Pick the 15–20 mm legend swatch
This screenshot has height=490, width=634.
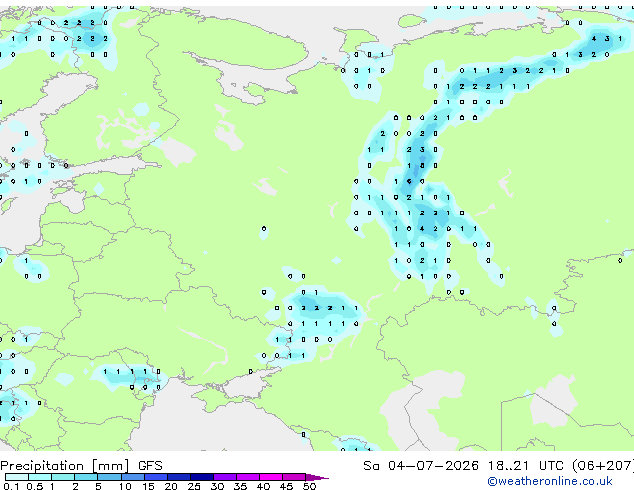click(155, 477)
